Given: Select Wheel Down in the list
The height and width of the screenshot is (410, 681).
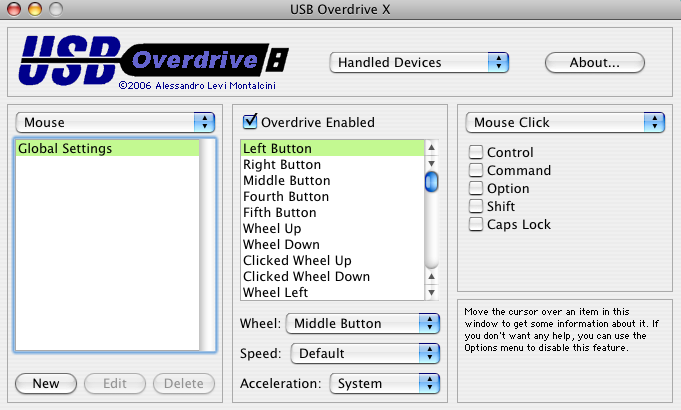Looking at the screenshot, I should click(332, 245).
